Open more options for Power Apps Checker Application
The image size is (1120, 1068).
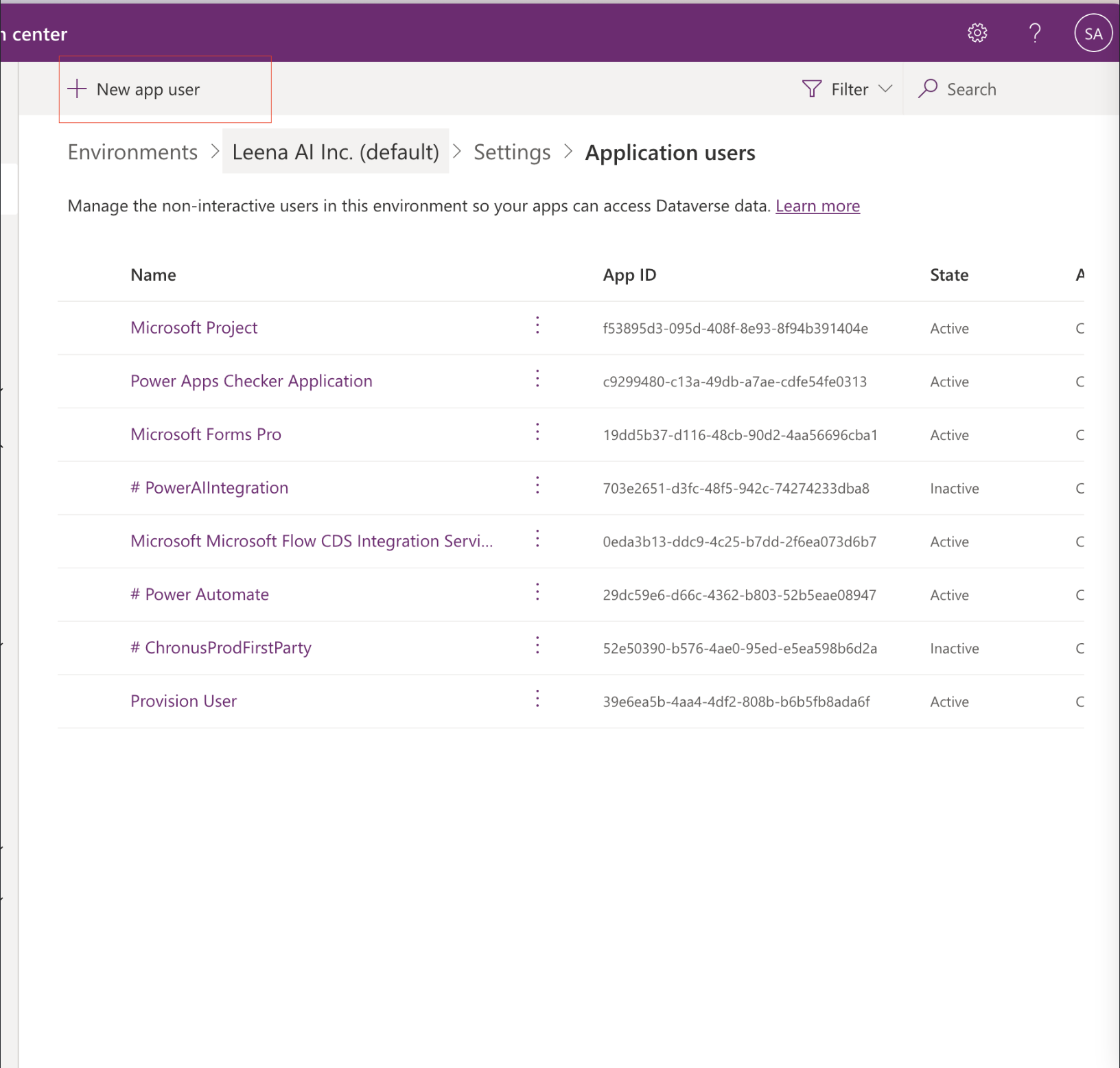[x=537, y=379]
